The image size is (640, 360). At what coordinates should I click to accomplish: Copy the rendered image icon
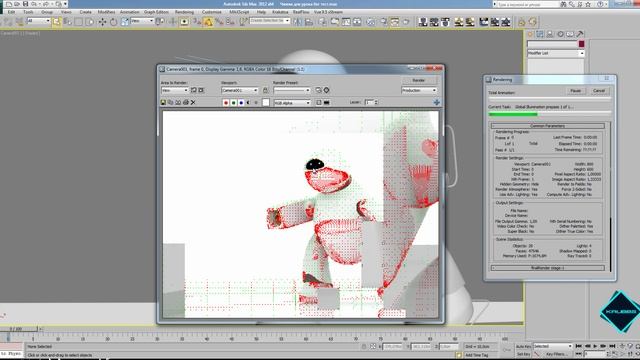click(171, 102)
